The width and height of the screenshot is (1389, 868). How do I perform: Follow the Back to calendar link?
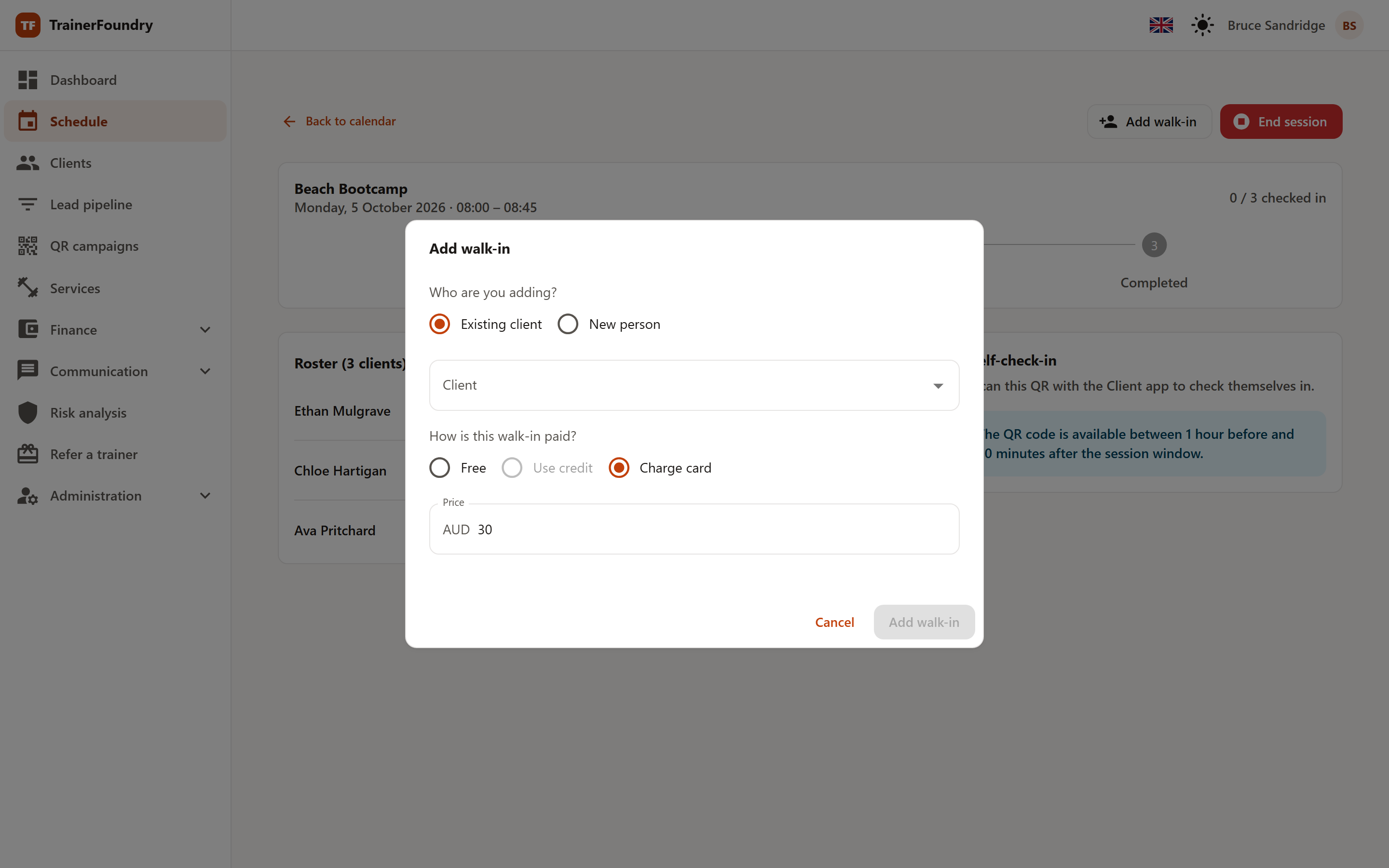coord(351,121)
